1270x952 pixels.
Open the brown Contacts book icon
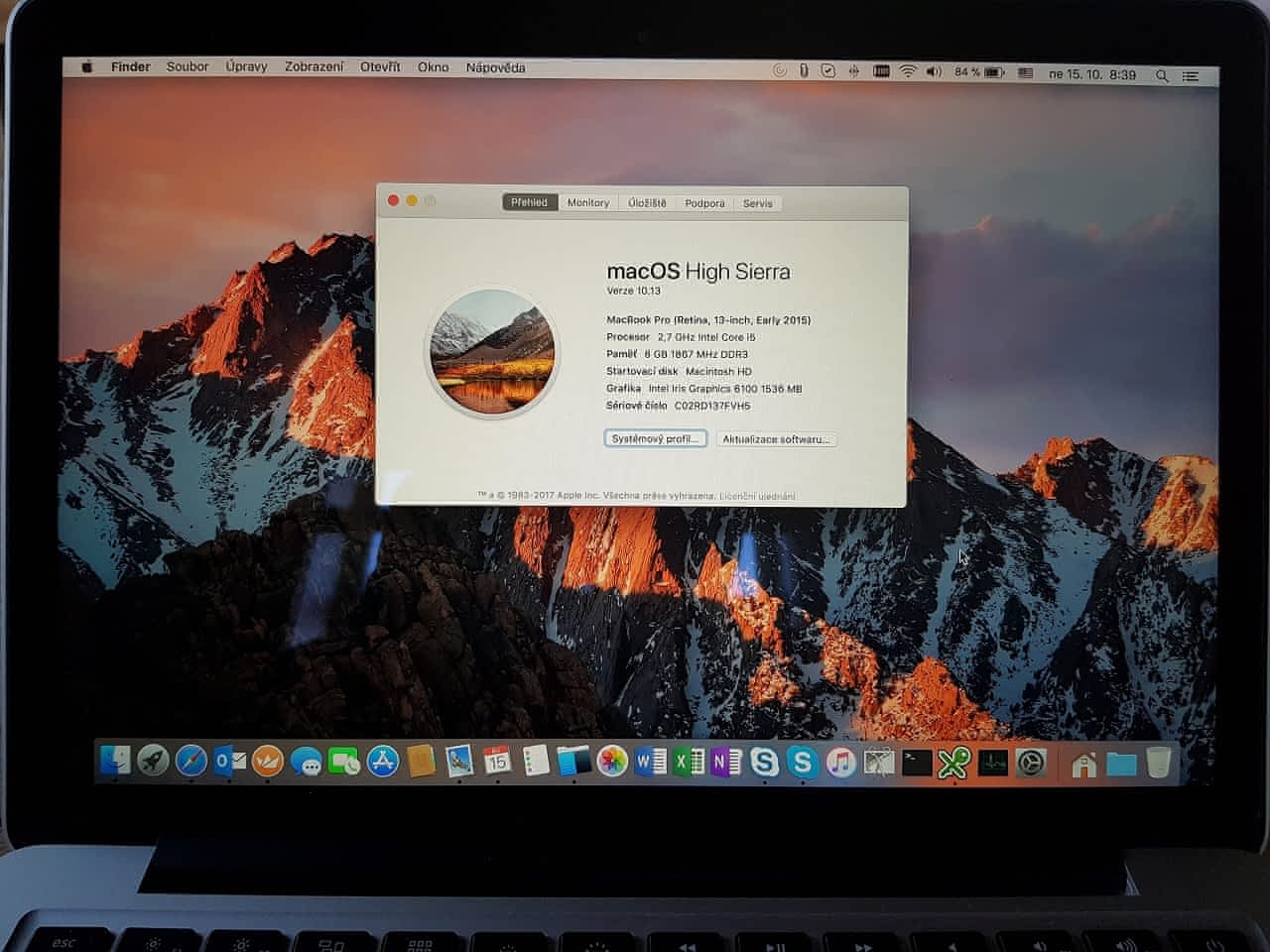tap(421, 762)
